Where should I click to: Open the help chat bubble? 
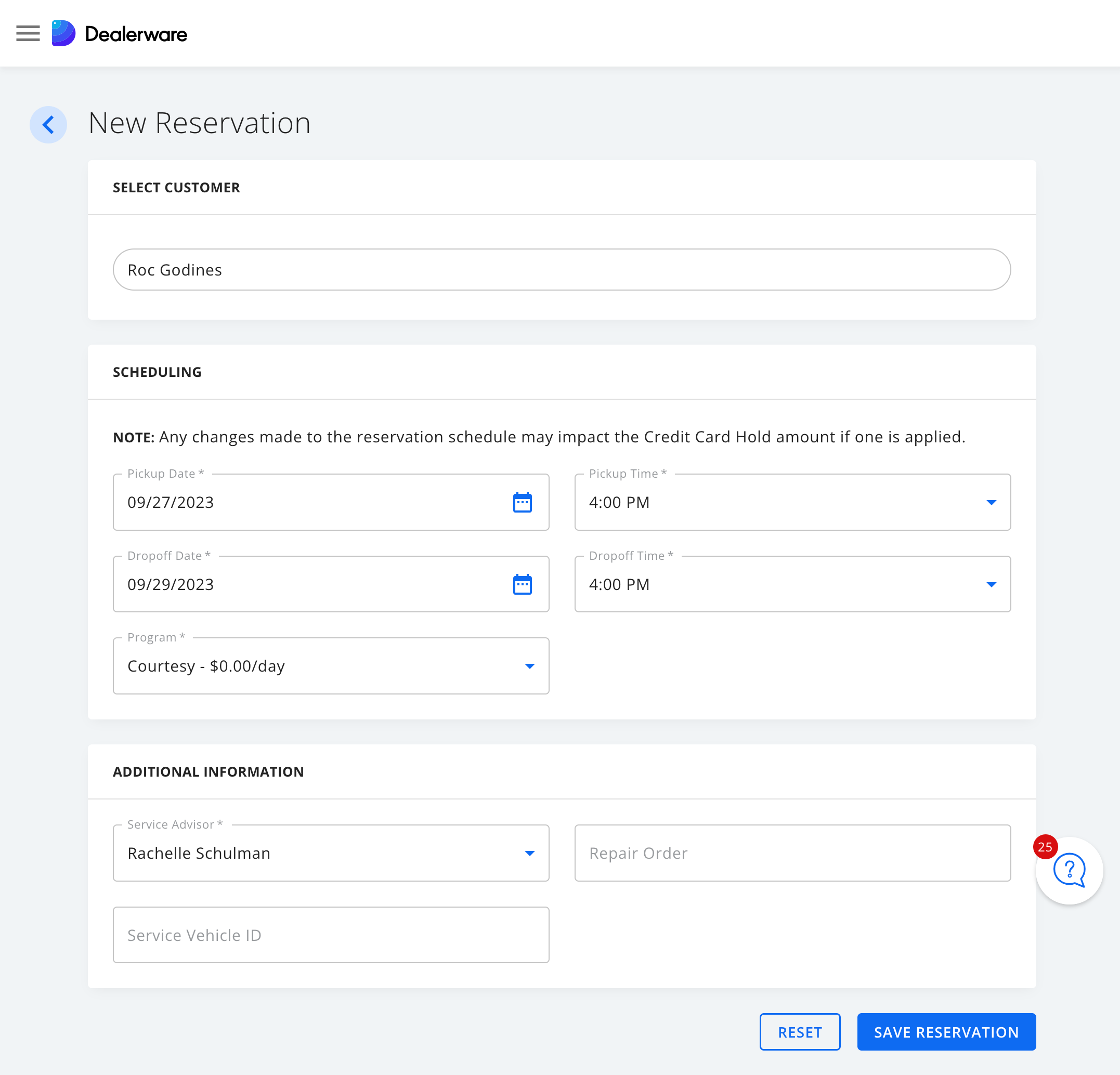tap(1069, 871)
